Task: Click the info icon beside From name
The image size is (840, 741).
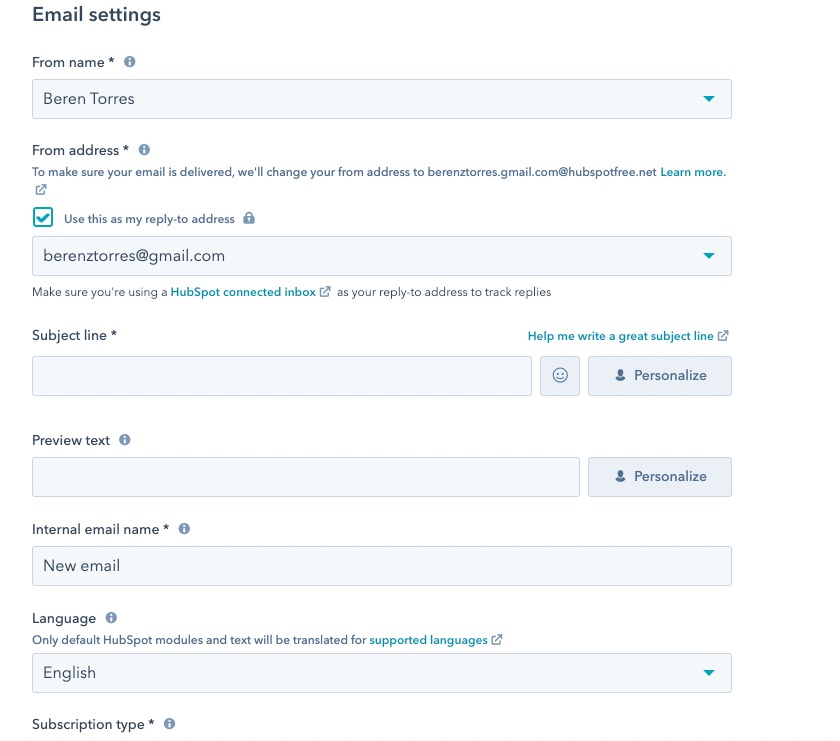Action: pos(129,62)
